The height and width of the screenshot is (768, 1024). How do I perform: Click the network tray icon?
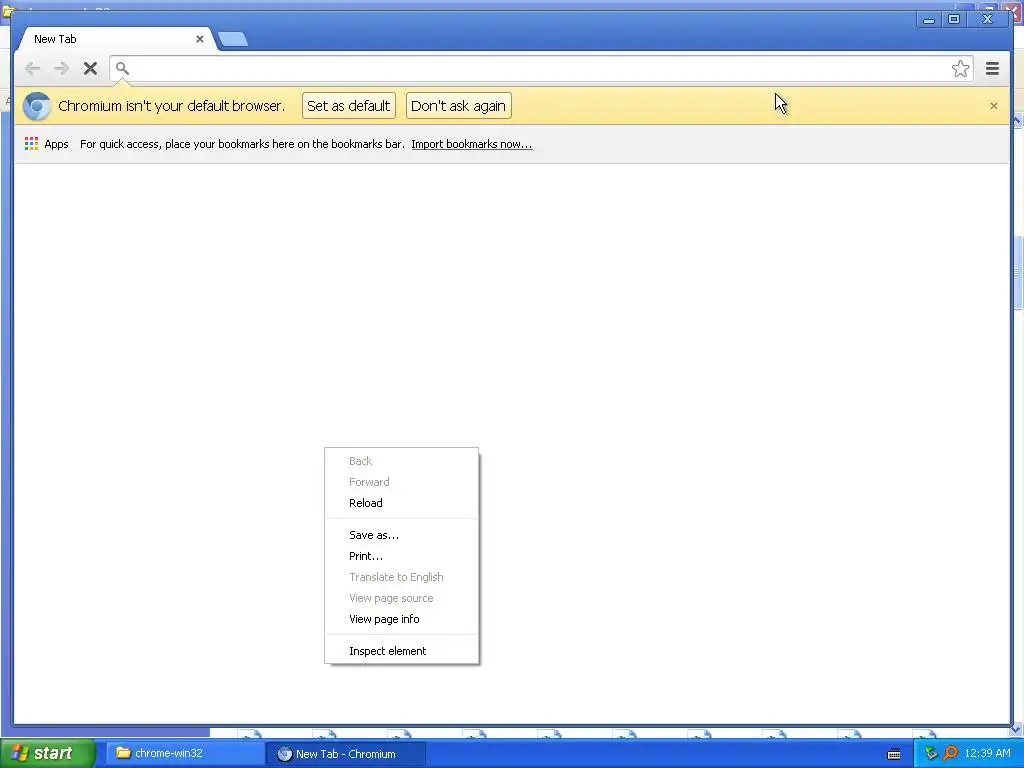[931, 754]
